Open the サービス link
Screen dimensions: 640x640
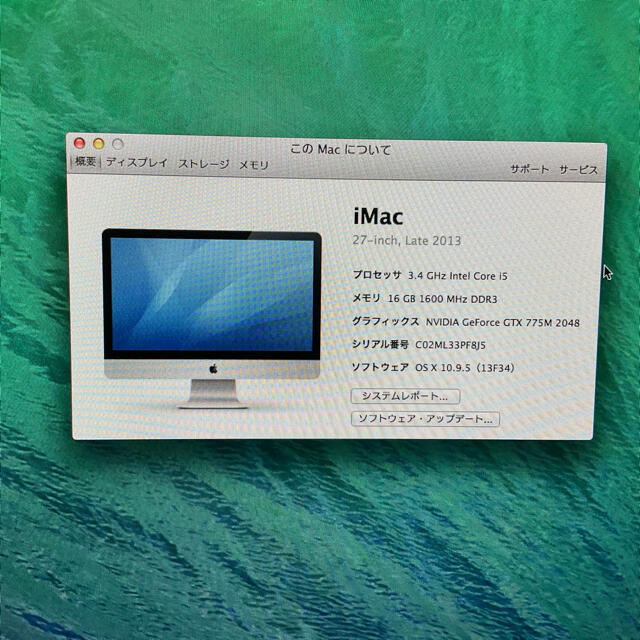coord(578,170)
